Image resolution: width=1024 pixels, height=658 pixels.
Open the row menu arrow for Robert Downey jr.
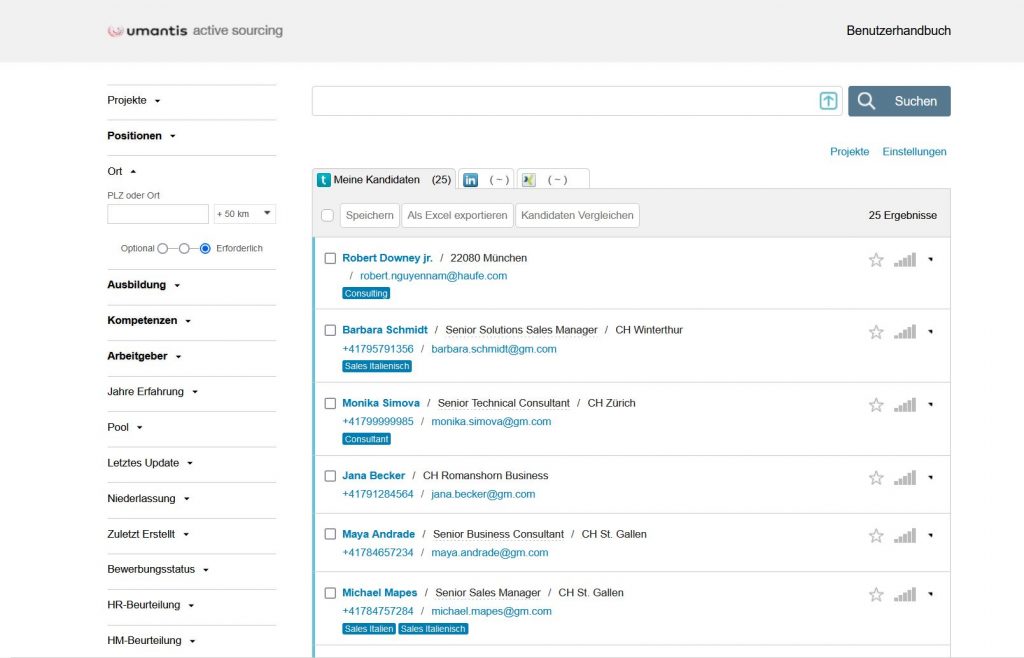click(x=931, y=260)
